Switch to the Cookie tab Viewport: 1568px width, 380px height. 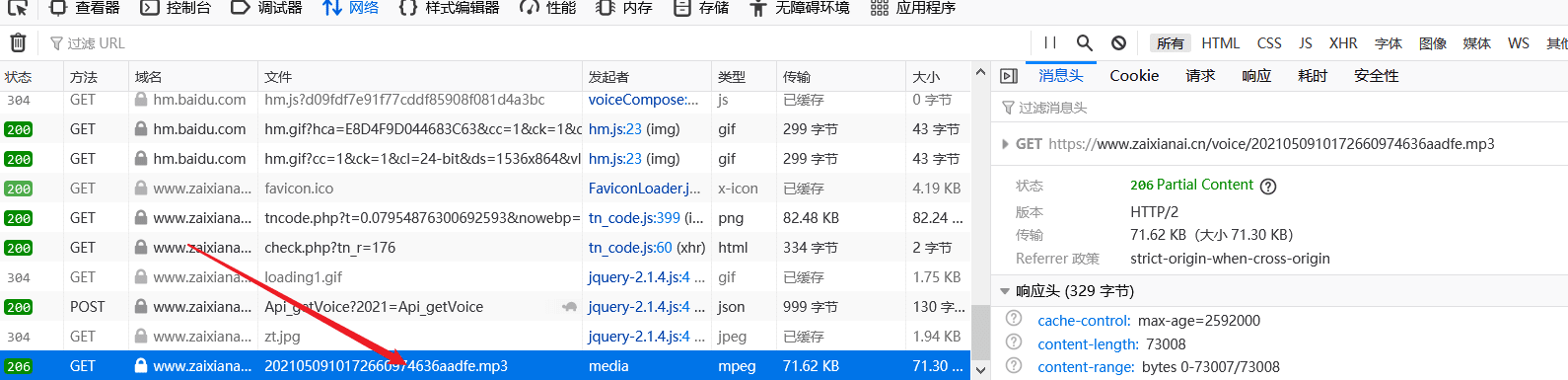click(1134, 76)
